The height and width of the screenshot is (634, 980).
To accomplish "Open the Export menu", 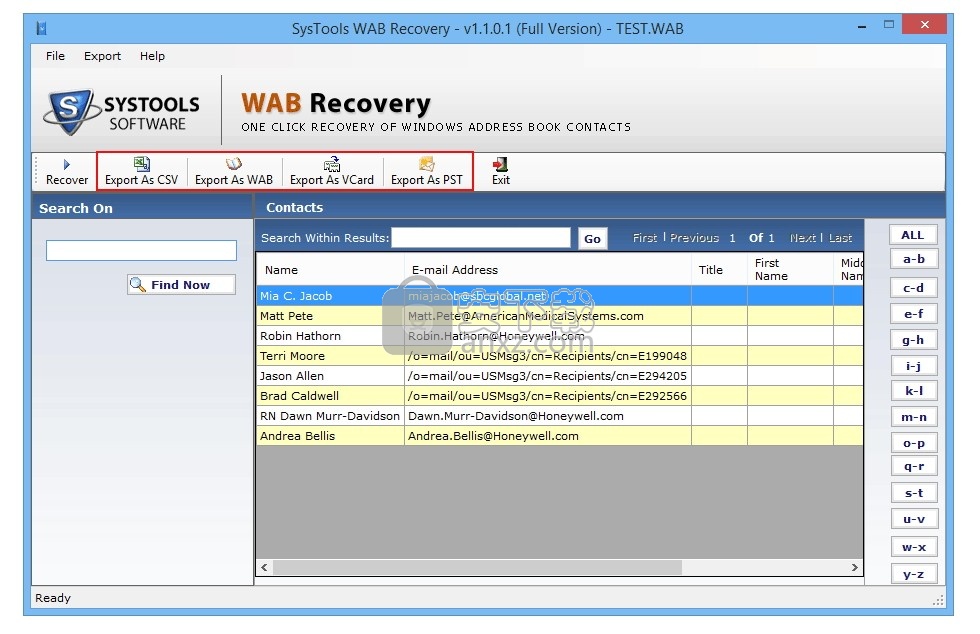I will (x=102, y=56).
